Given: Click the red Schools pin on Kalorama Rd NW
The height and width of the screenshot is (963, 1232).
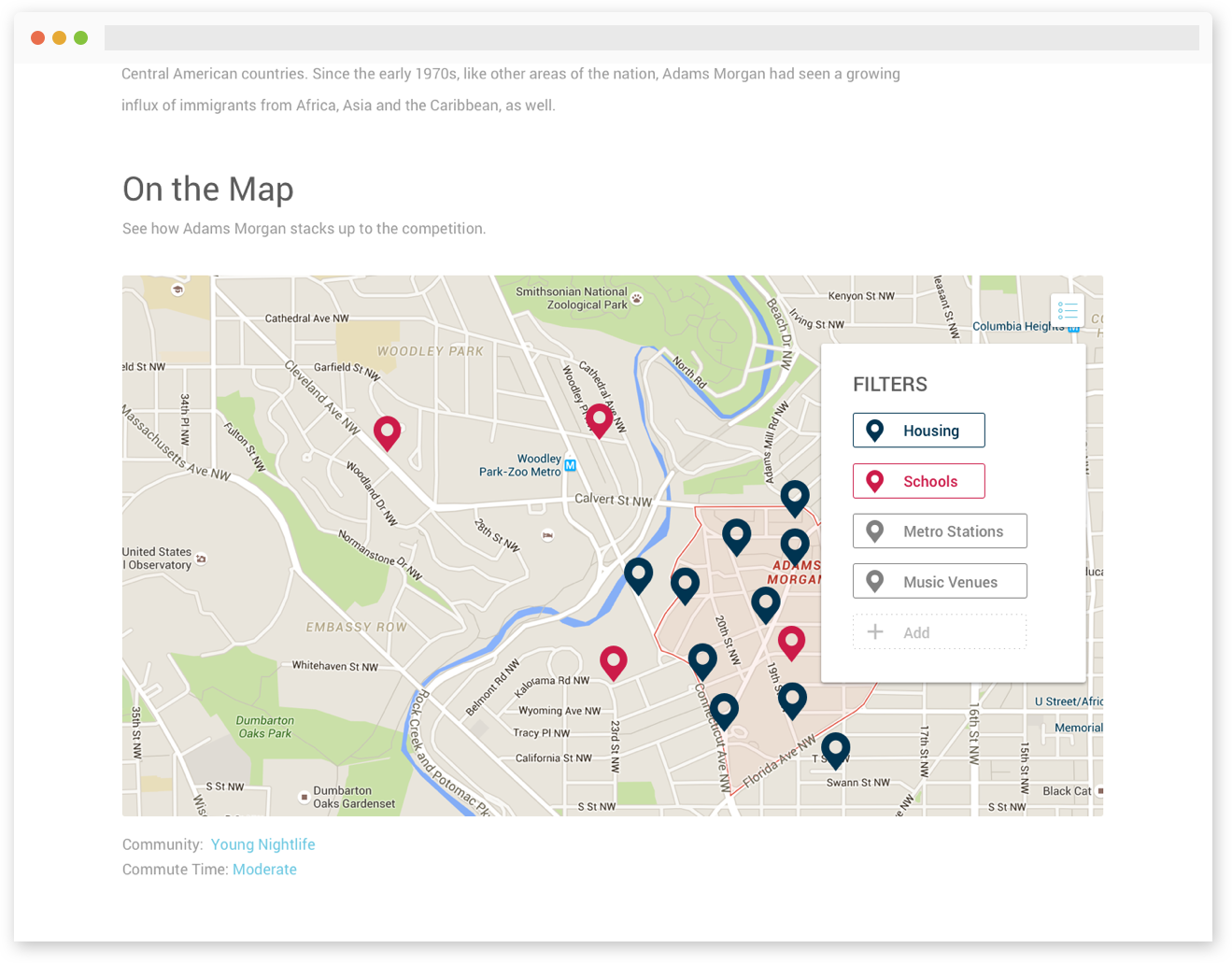Looking at the screenshot, I should (x=614, y=661).
